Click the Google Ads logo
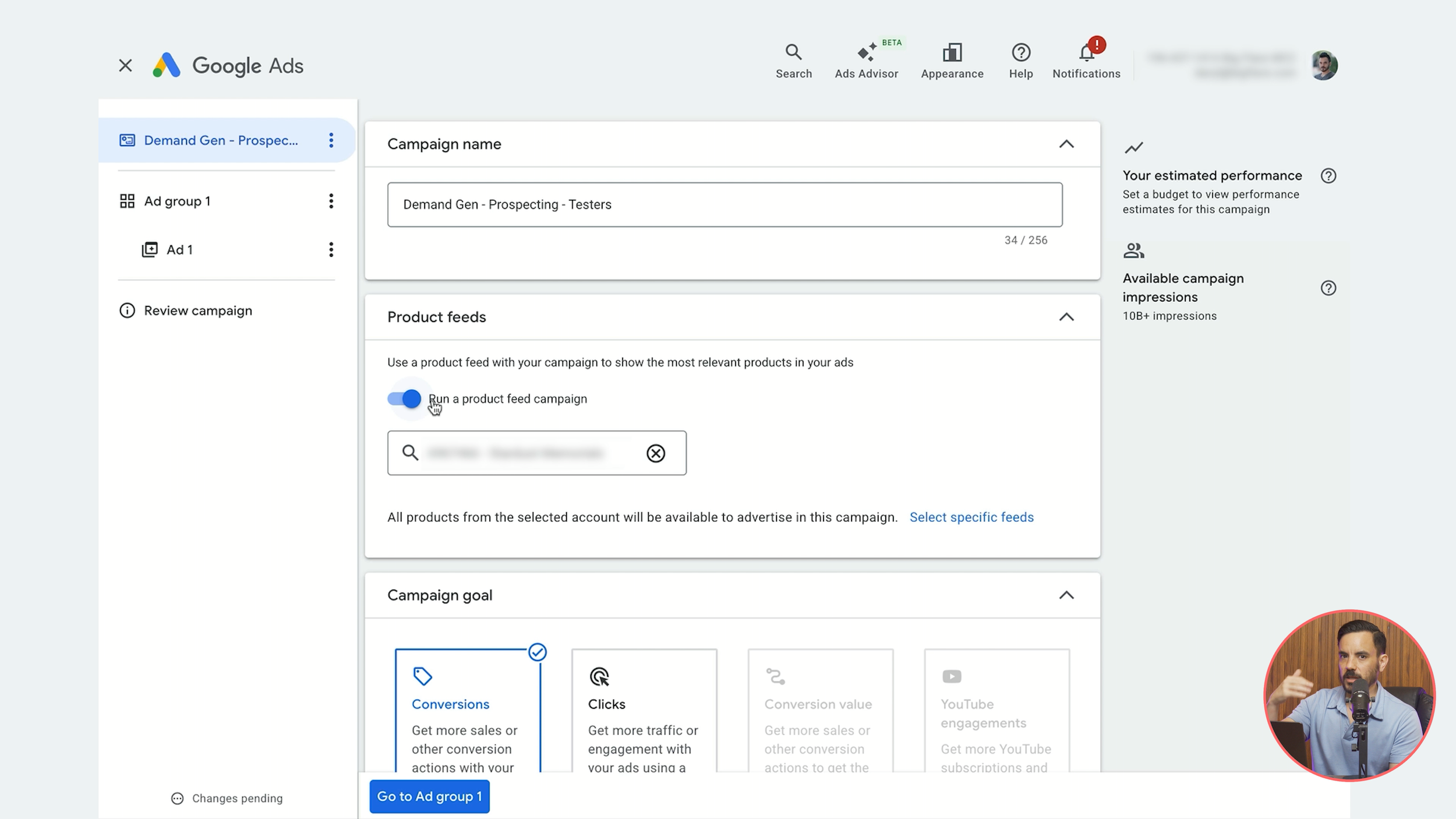The image size is (1456, 819). coord(228,65)
